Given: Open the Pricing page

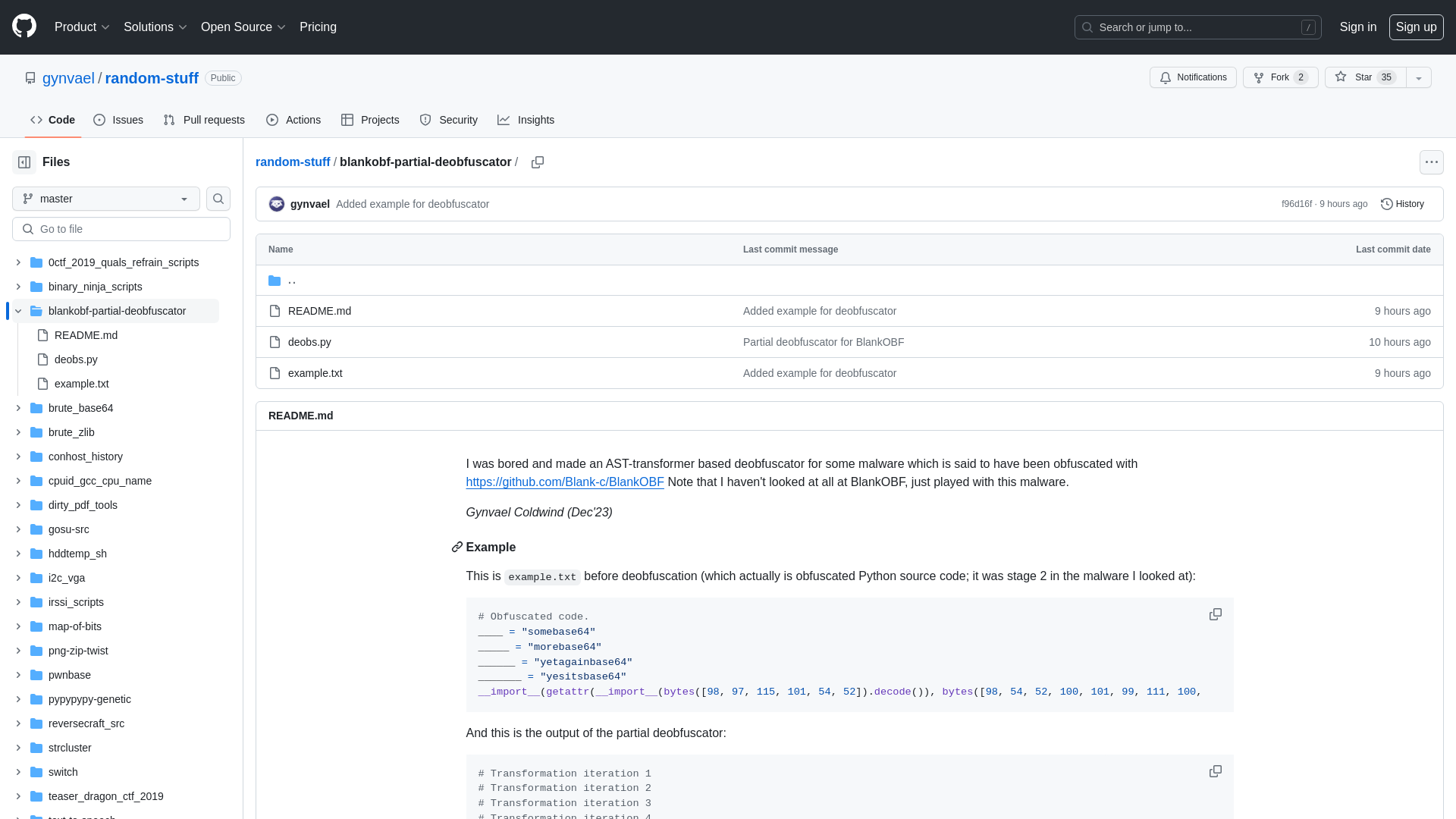Looking at the screenshot, I should click(318, 27).
